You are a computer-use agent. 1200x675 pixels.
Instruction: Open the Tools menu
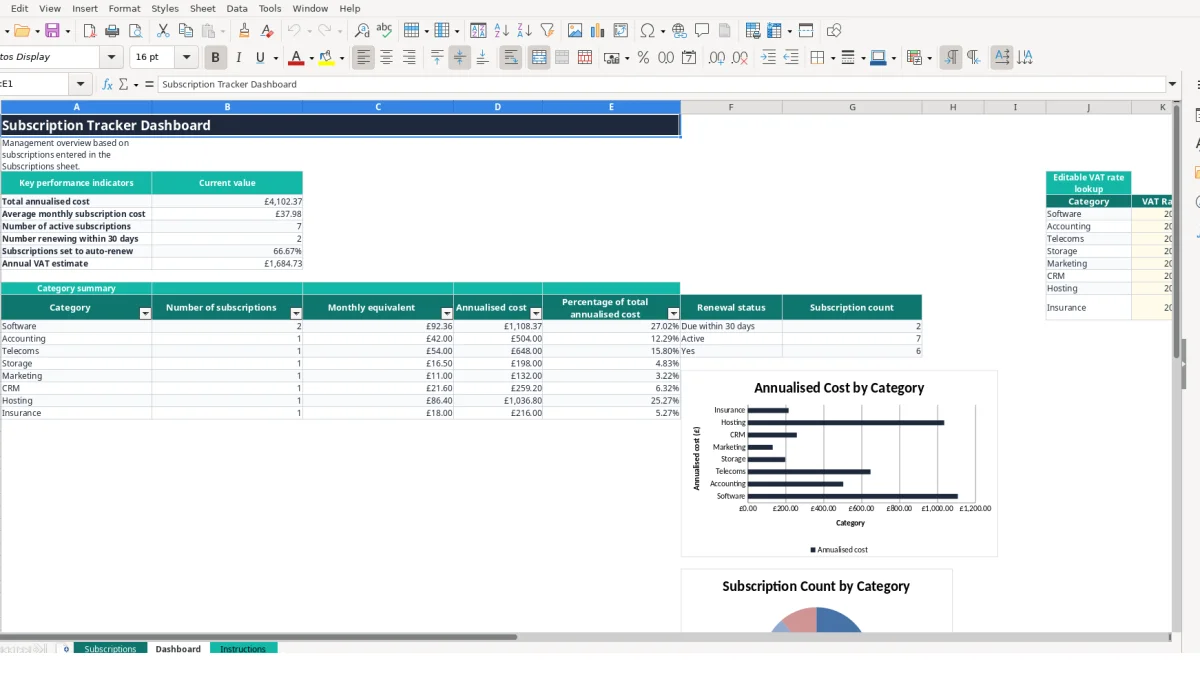coord(270,8)
